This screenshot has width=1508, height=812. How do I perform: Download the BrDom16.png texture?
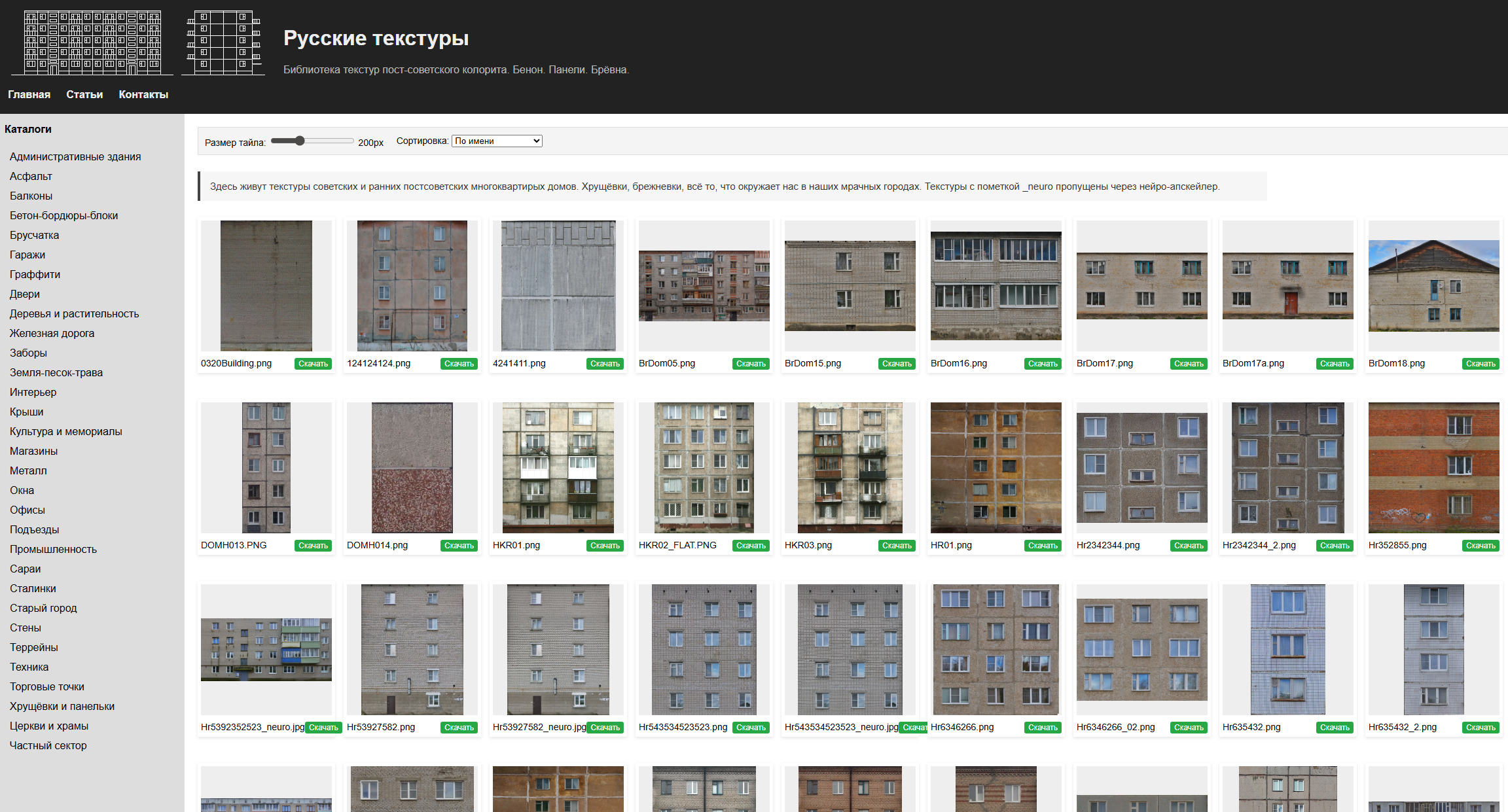pos(1043,364)
